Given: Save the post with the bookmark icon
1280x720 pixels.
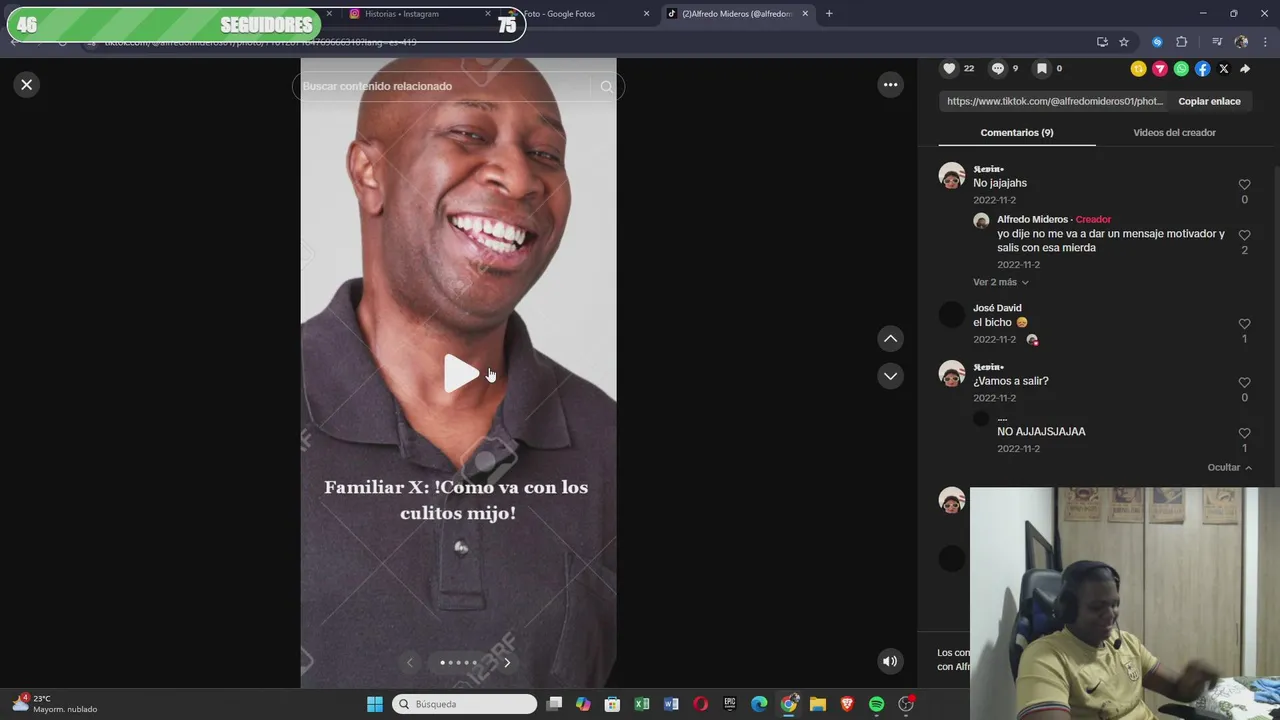Looking at the screenshot, I should (x=1041, y=68).
